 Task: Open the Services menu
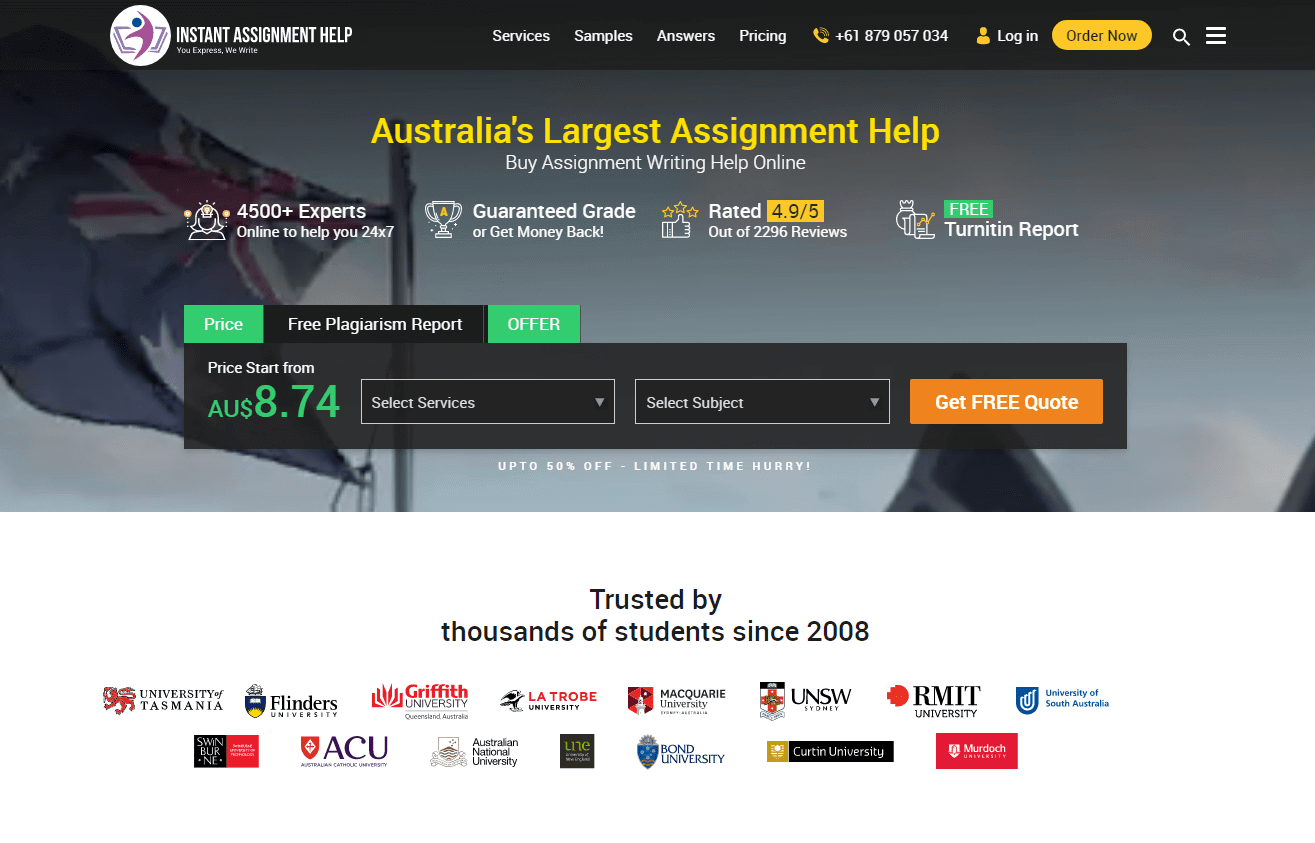pos(521,36)
